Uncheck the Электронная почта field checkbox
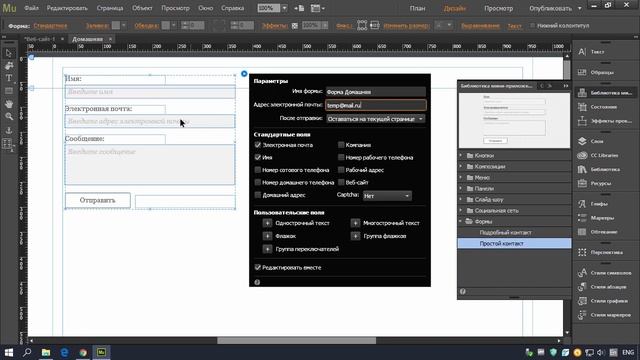 pos(258,145)
